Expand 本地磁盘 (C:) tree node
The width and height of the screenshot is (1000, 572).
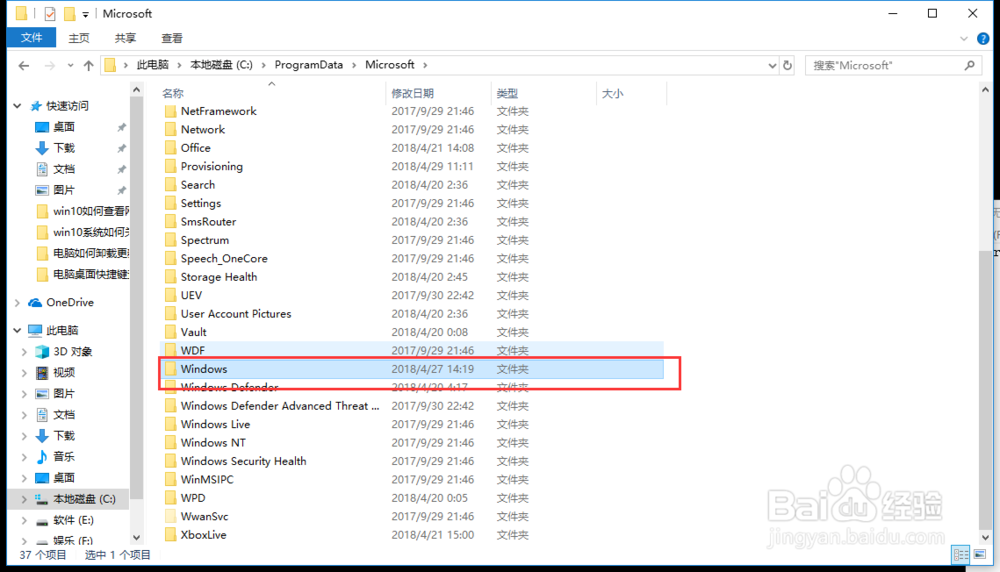click(x=24, y=499)
